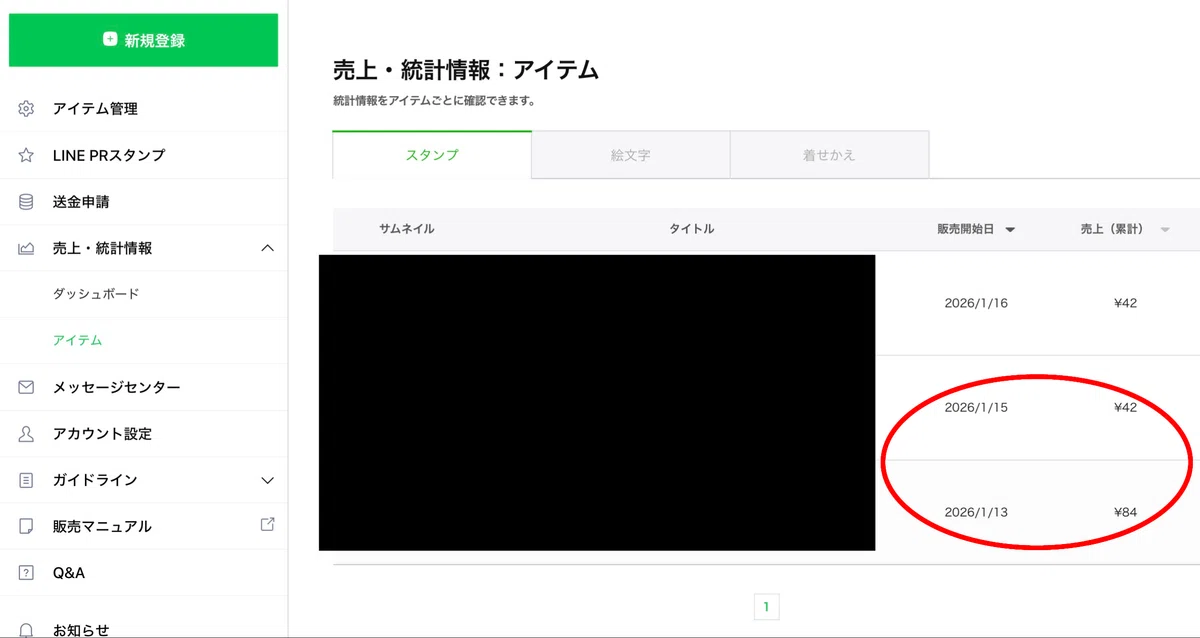Click the date 2026/1/16
Viewport: 1200px width, 638px height.
(x=976, y=303)
